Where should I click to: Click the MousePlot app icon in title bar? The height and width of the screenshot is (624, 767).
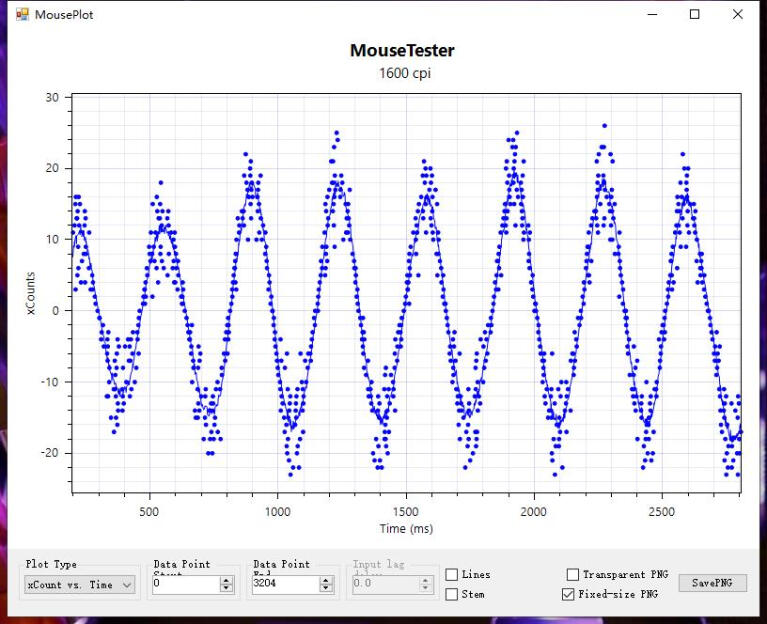pyautogui.click(x=22, y=15)
